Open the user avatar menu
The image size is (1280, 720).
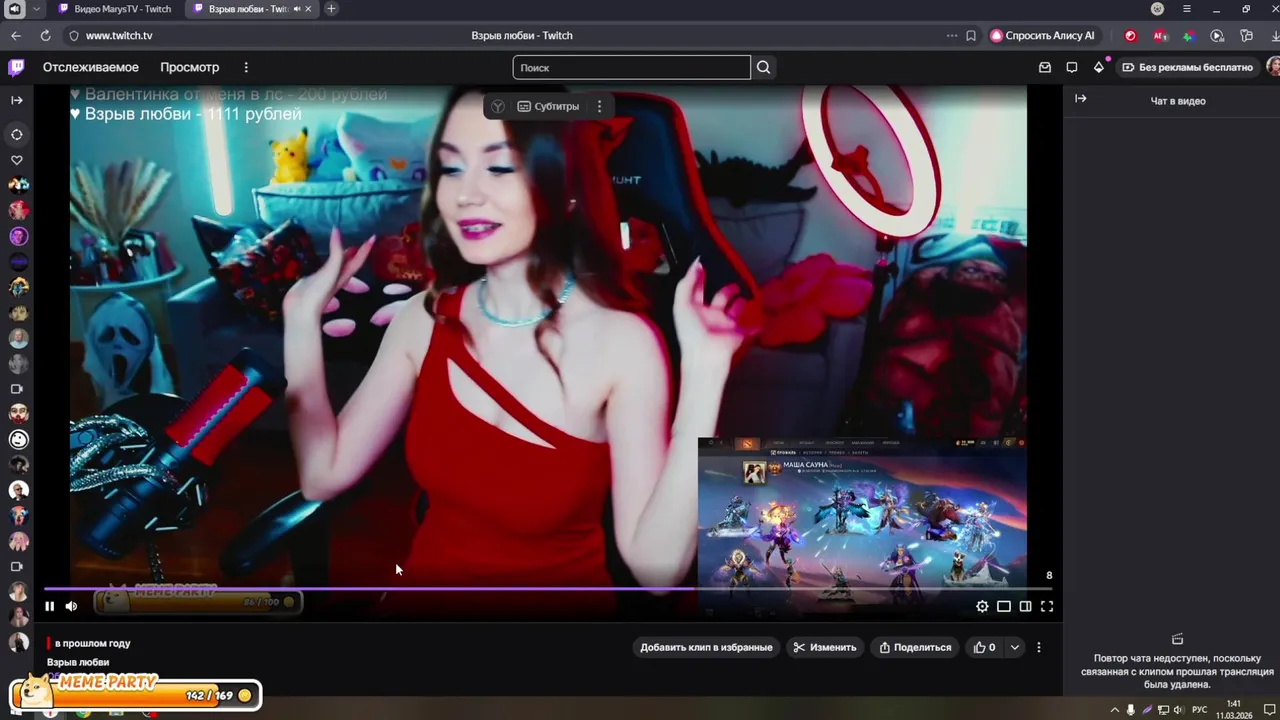(1273, 67)
